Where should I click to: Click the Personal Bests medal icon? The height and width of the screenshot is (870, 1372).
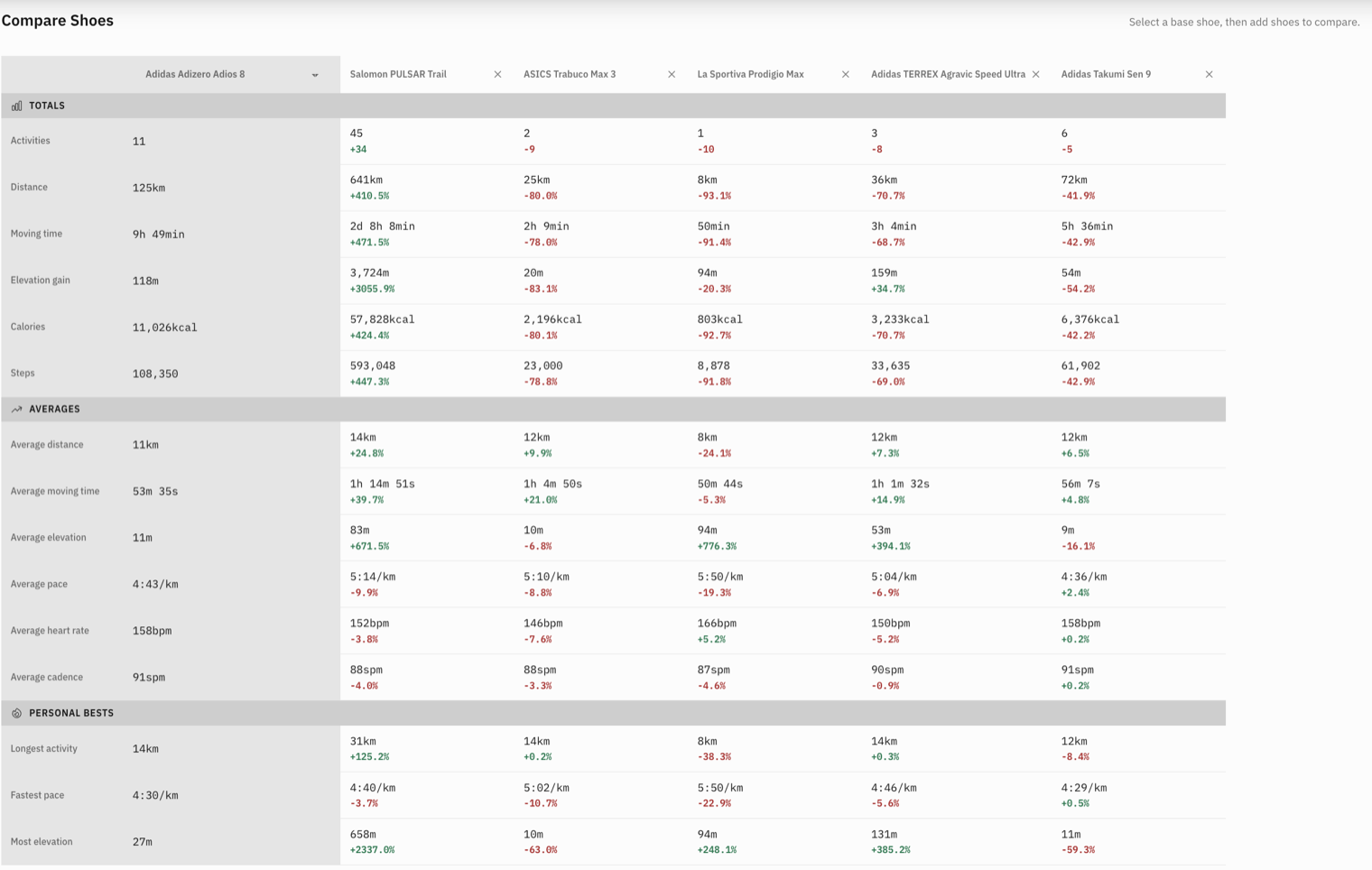16,713
